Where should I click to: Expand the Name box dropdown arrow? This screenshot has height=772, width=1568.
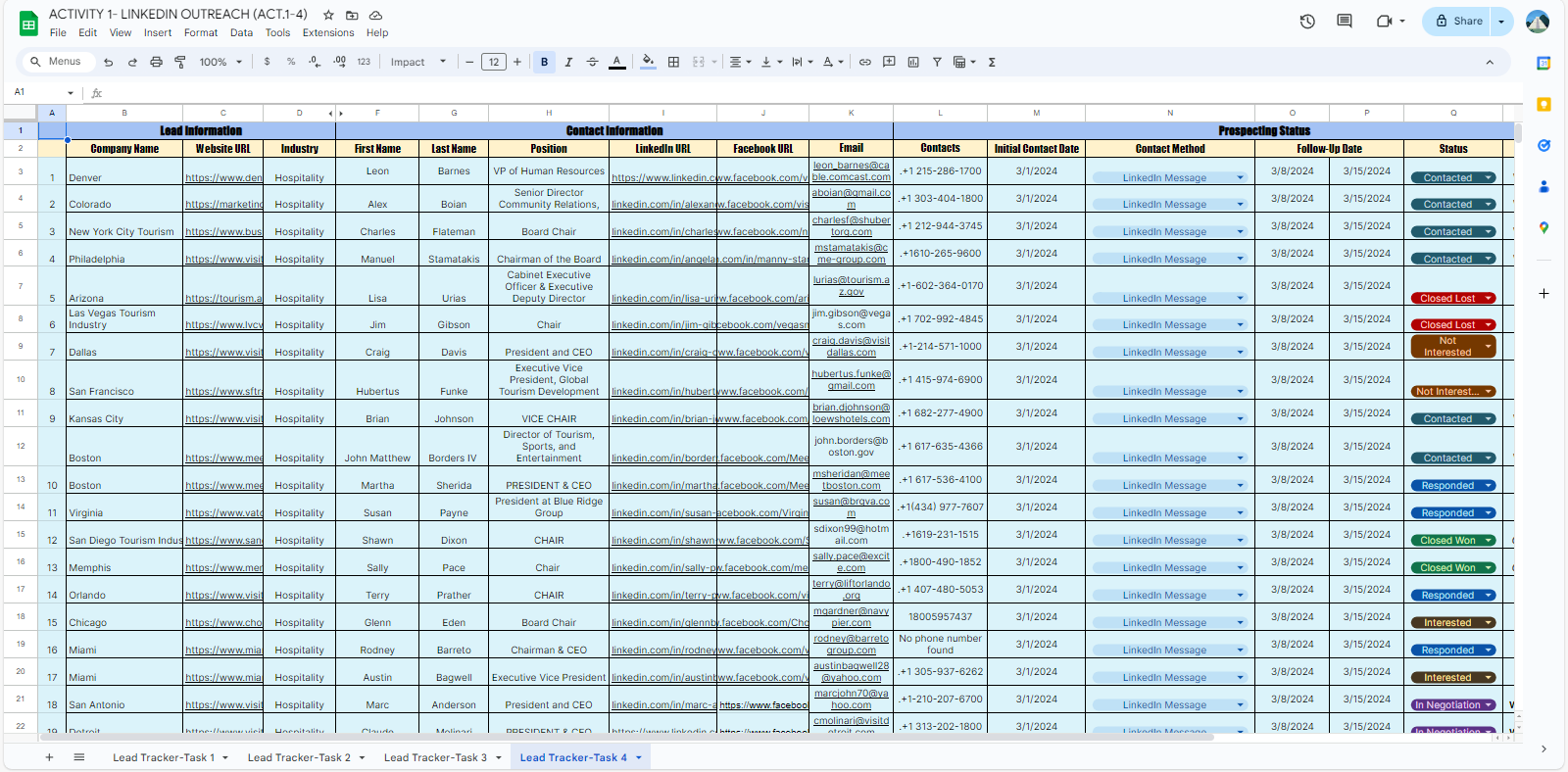tap(71, 93)
